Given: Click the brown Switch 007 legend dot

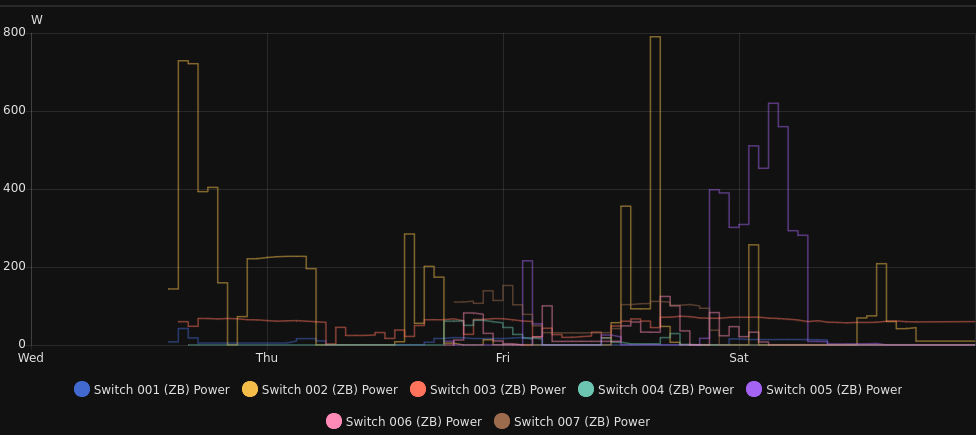Looking at the screenshot, I should (502, 421).
